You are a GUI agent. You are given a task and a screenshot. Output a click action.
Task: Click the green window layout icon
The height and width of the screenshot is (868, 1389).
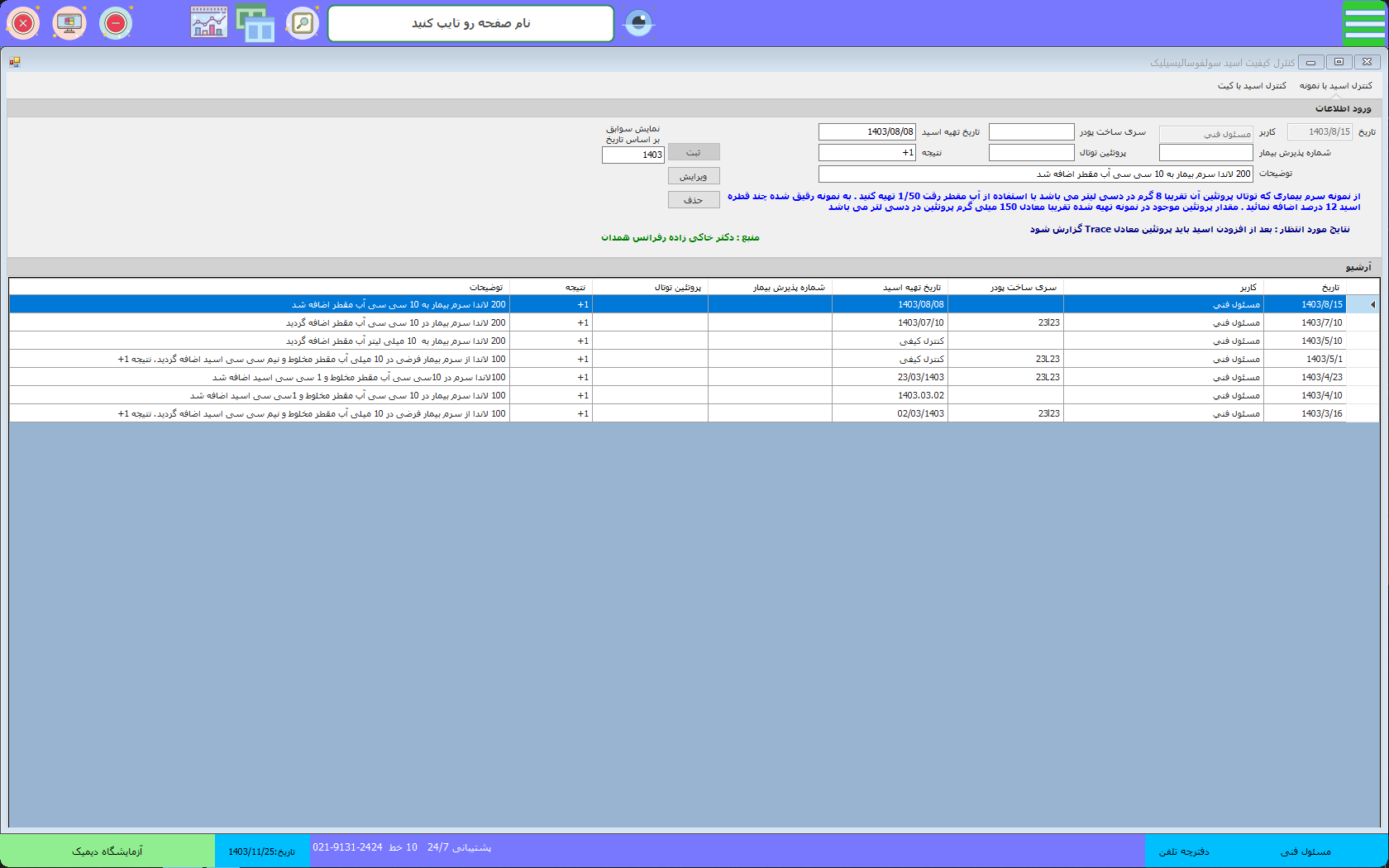click(255, 23)
